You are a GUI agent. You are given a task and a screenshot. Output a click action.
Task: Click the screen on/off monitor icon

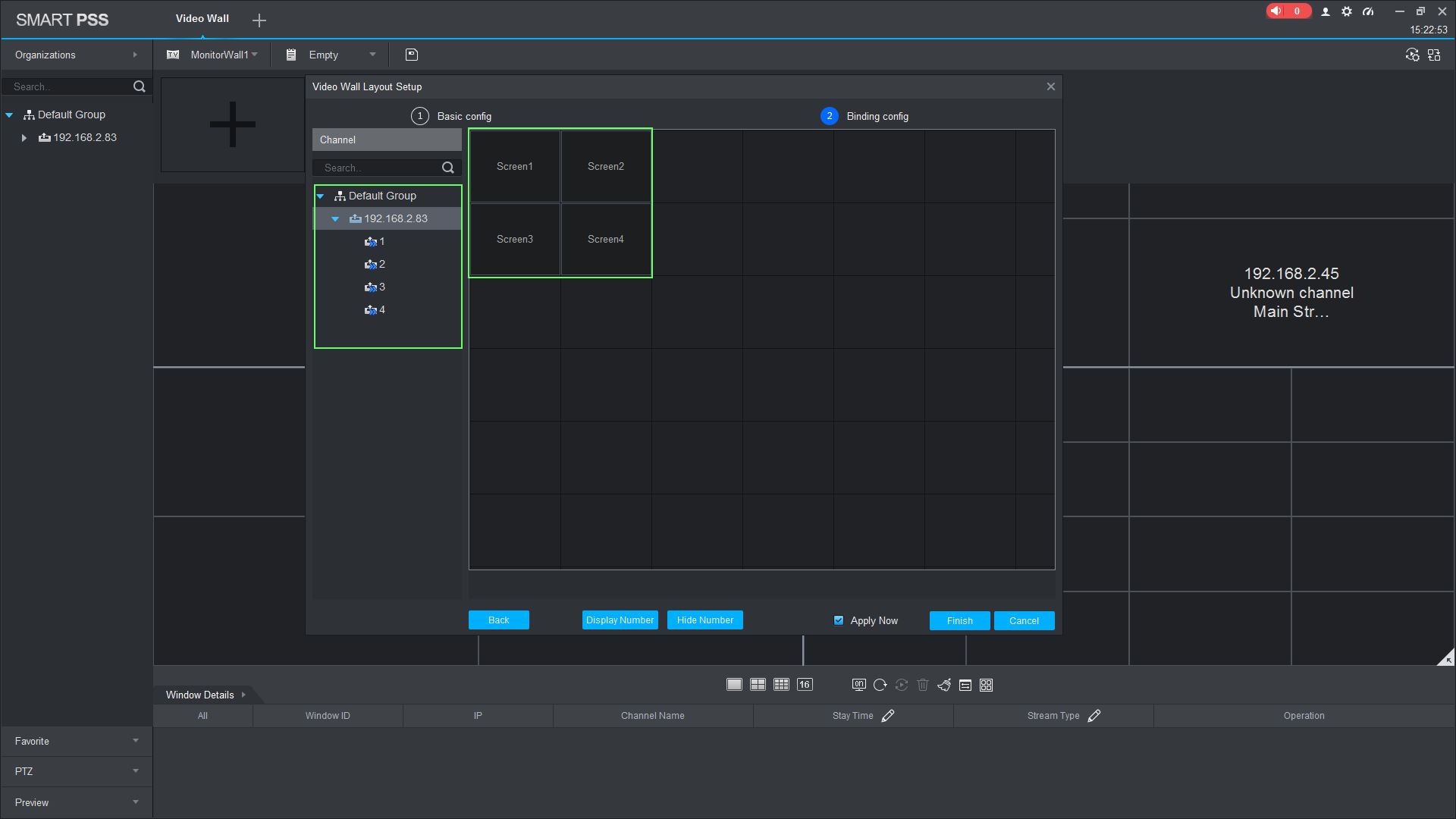point(858,685)
